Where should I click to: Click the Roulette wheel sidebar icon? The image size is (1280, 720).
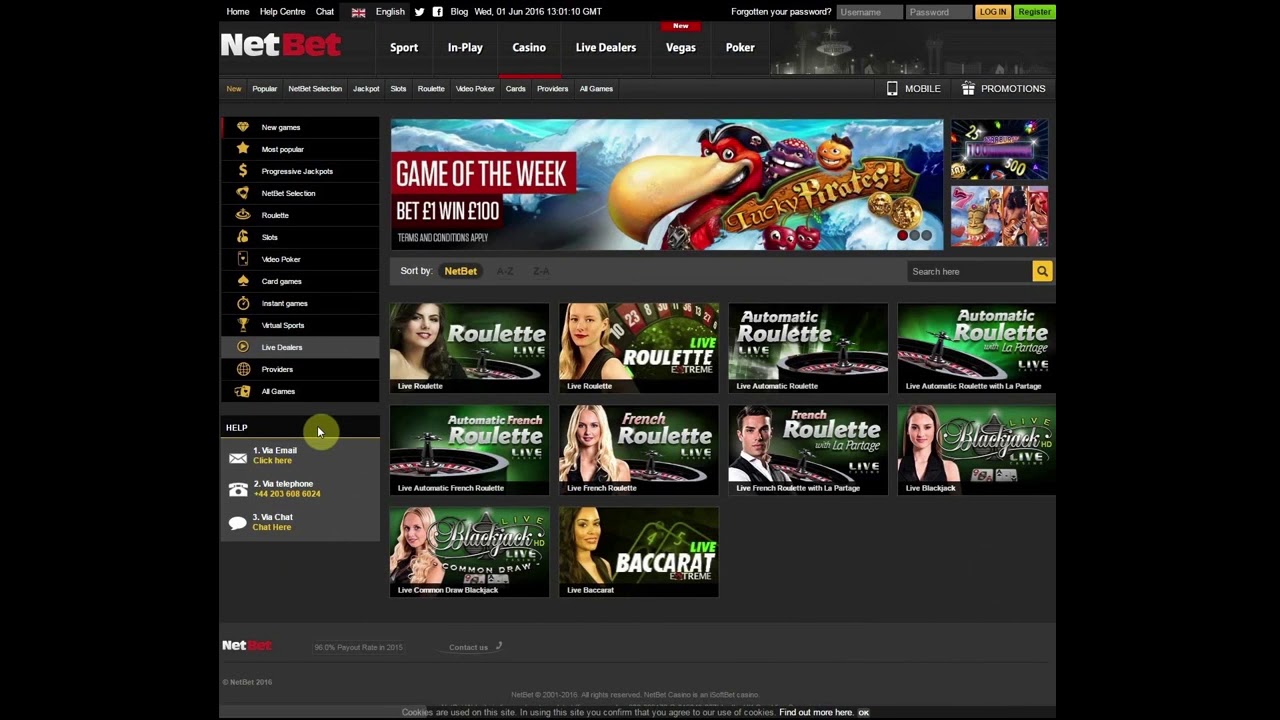(x=242, y=215)
